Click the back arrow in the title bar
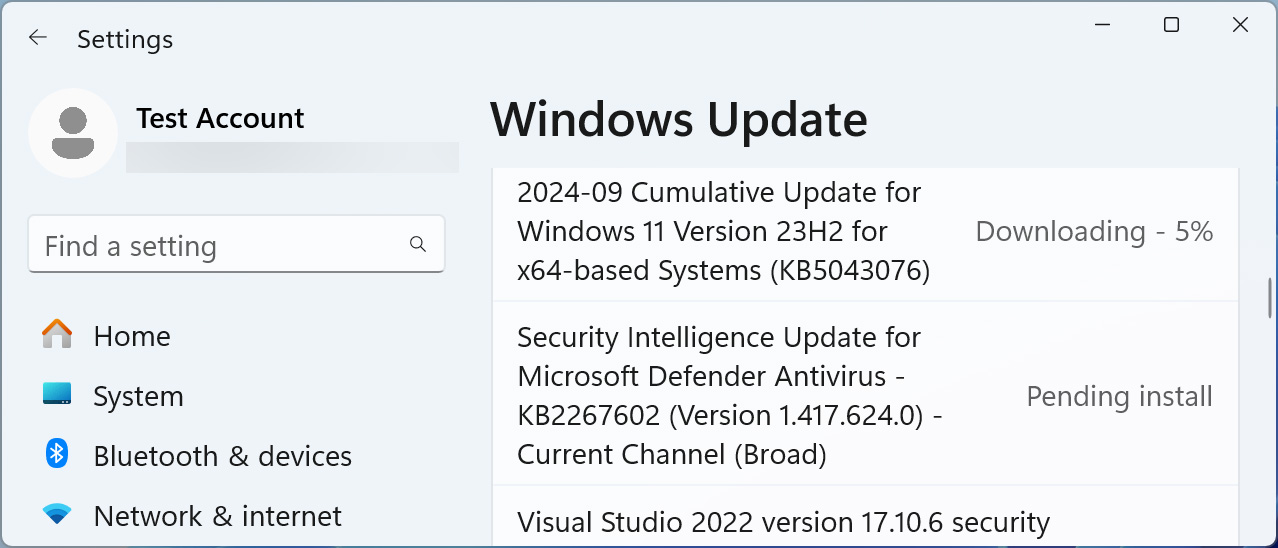Image resolution: width=1278 pixels, height=548 pixels. coord(38,38)
